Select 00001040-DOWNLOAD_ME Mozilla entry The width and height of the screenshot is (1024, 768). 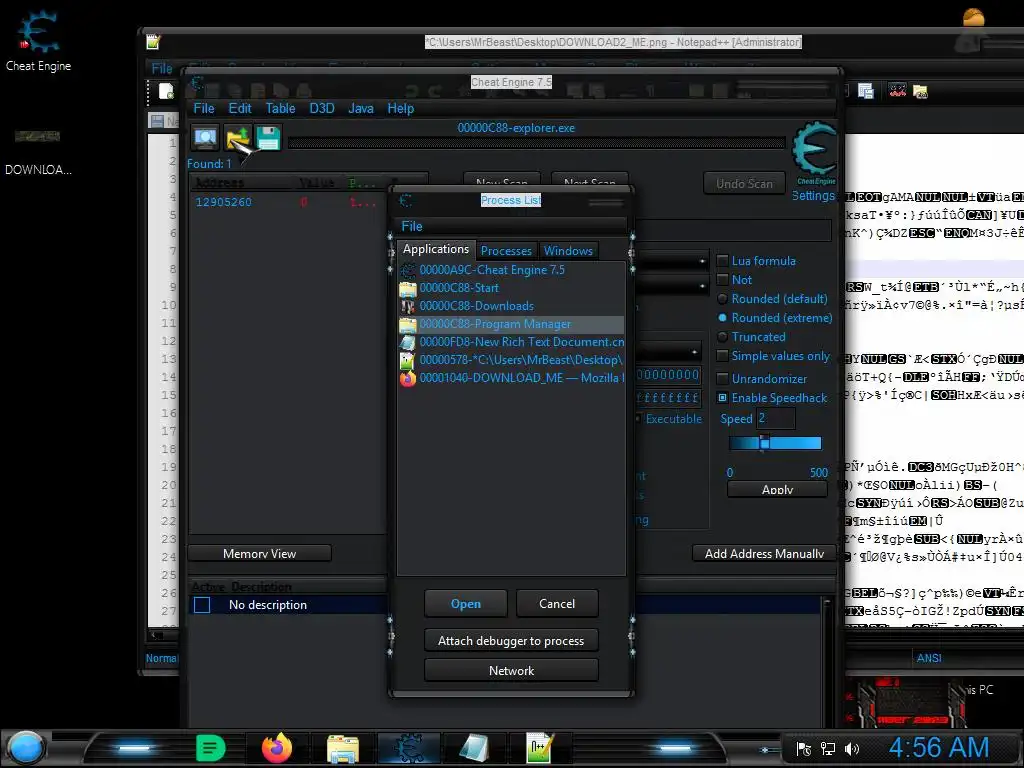click(x=511, y=377)
